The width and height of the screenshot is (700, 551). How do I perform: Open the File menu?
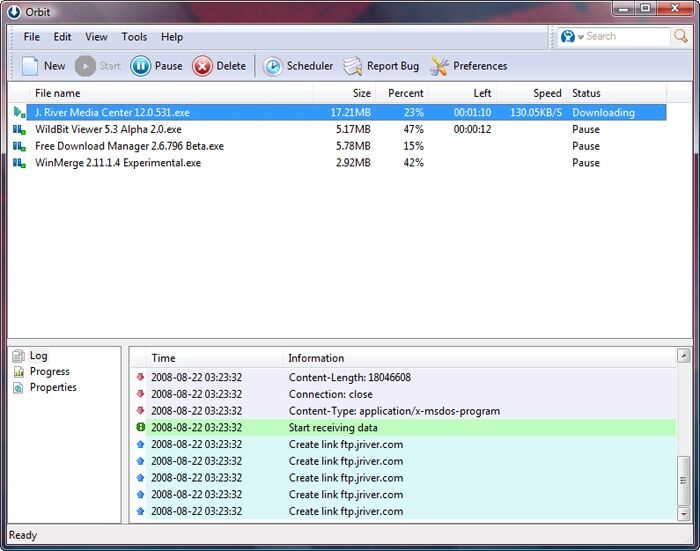pos(32,37)
